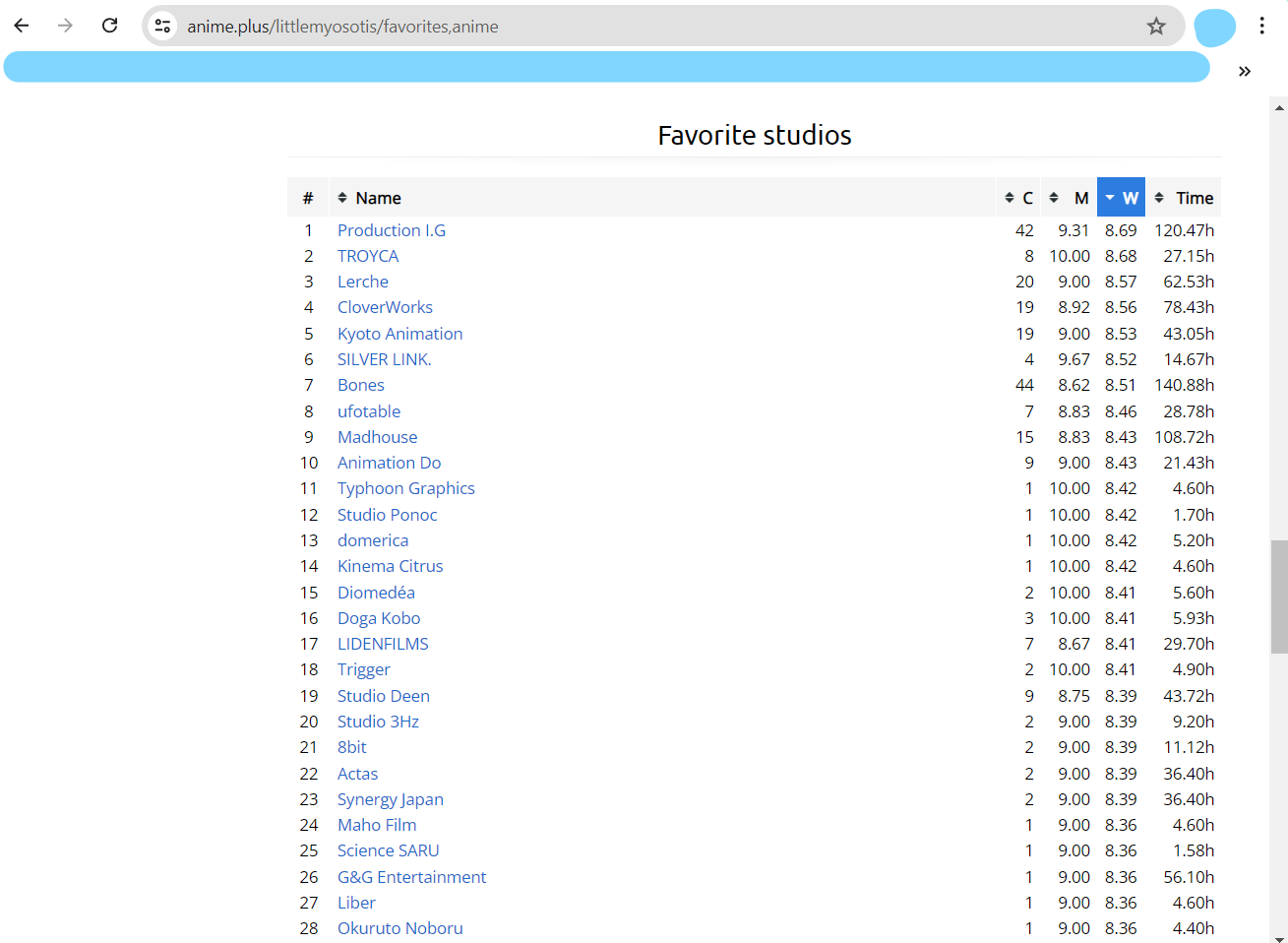Reload the current page

pyautogui.click(x=109, y=26)
